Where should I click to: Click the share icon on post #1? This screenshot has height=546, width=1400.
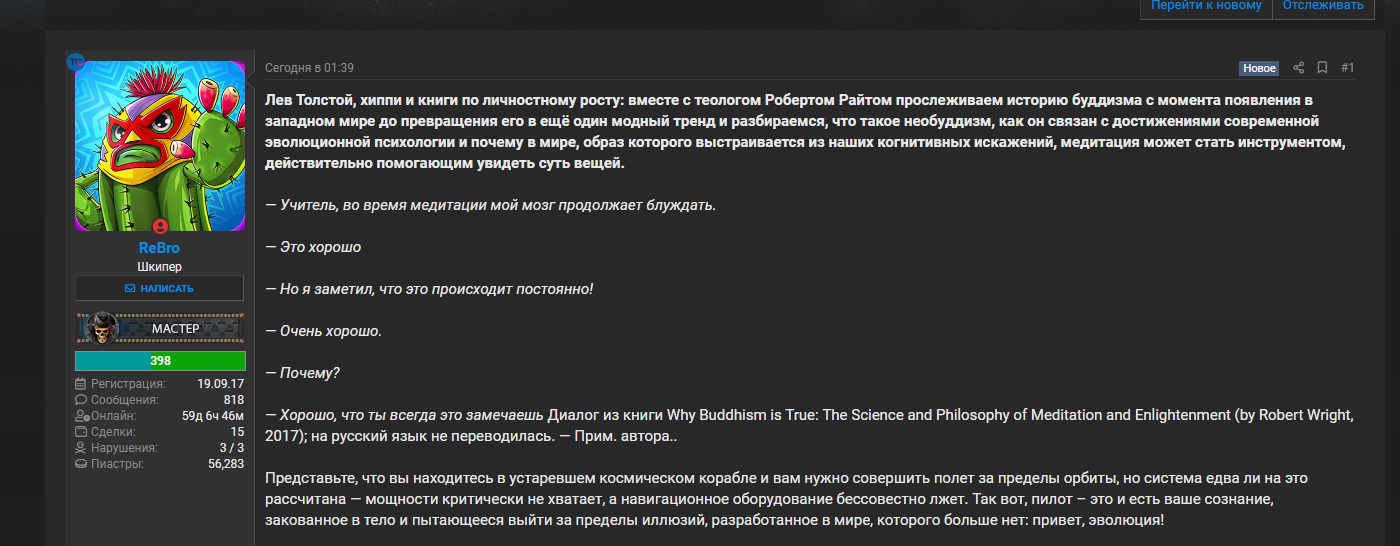coord(1298,68)
